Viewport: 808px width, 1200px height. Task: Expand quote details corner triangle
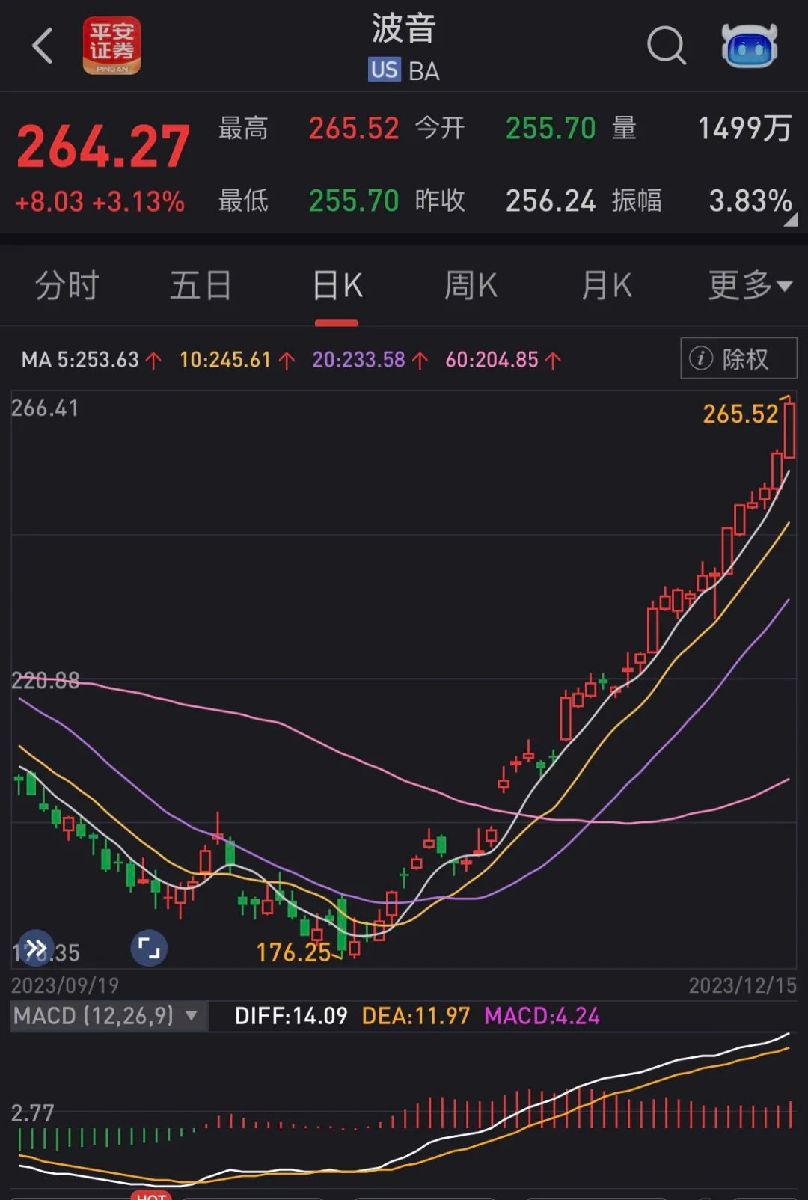(x=790, y=221)
